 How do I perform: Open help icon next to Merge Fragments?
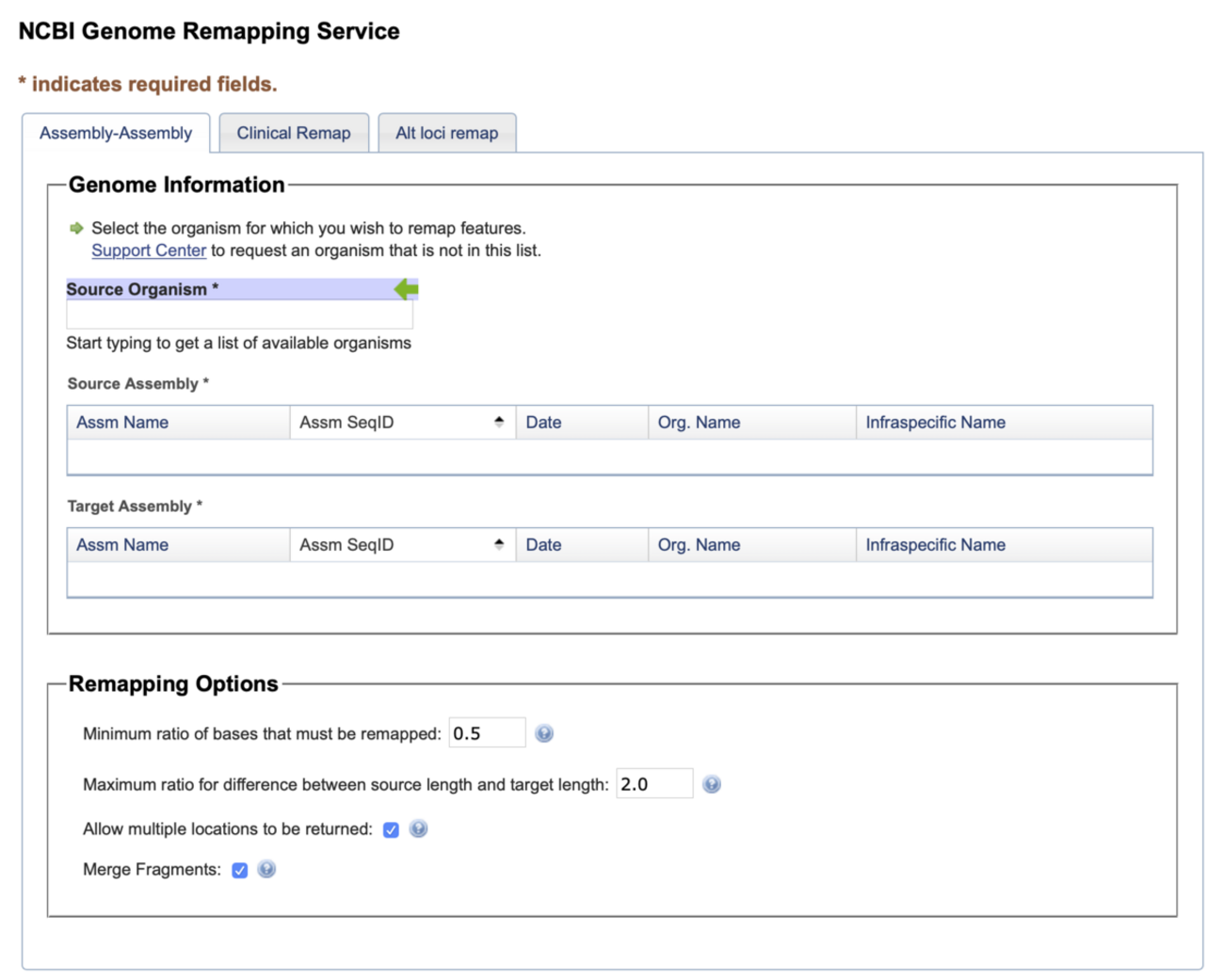(x=267, y=869)
